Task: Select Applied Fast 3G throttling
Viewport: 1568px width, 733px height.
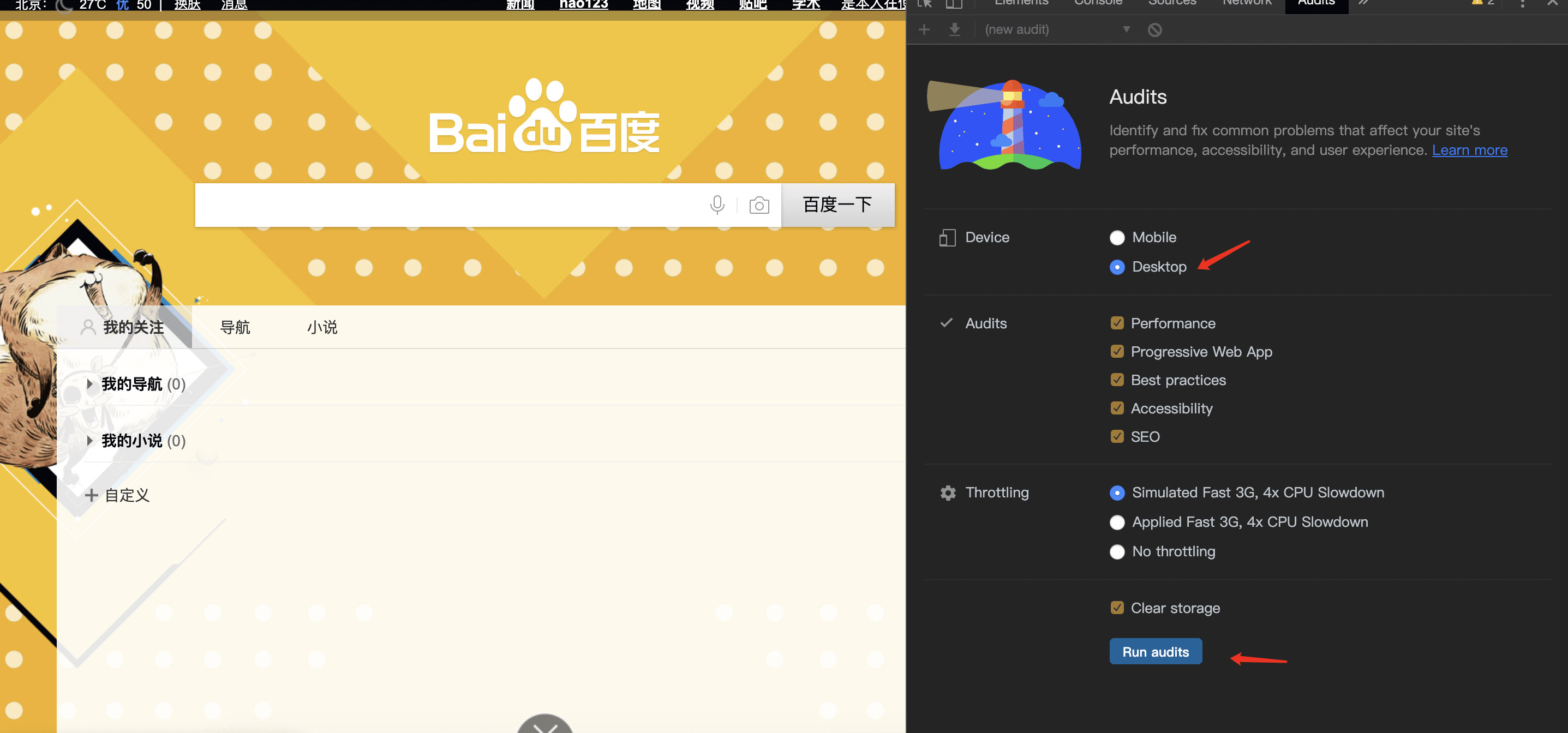Action: coord(1117,522)
